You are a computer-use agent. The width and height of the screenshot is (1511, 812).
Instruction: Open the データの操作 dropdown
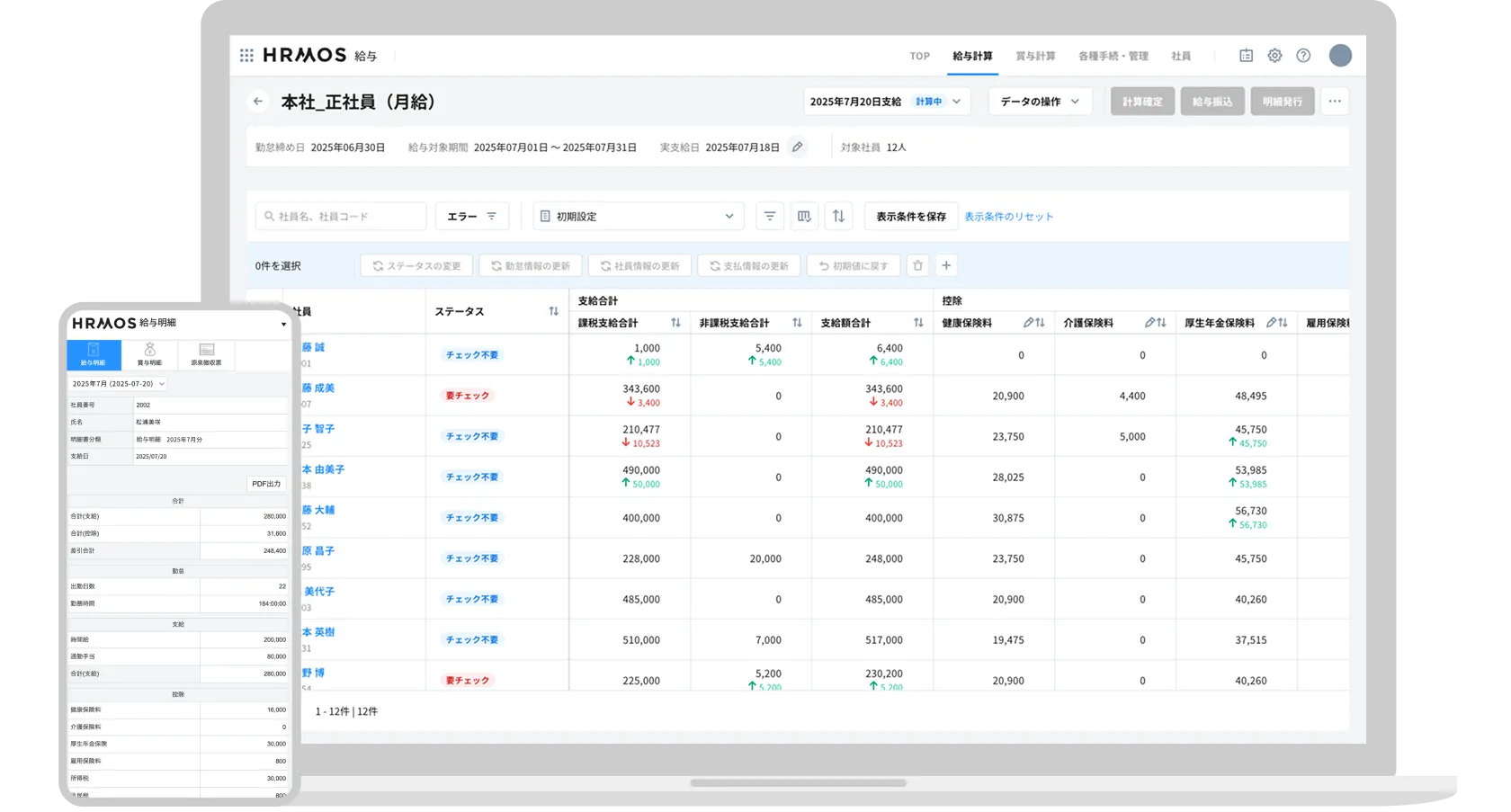coord(1040,101)
